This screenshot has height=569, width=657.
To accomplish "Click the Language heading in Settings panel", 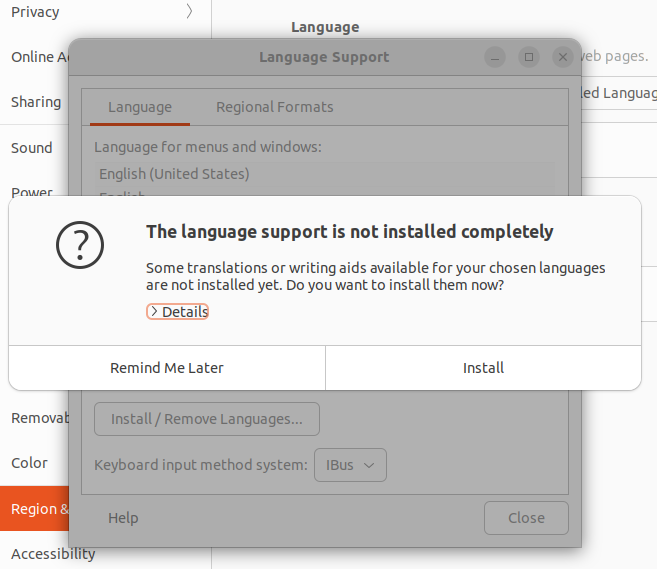I will 325,27.
